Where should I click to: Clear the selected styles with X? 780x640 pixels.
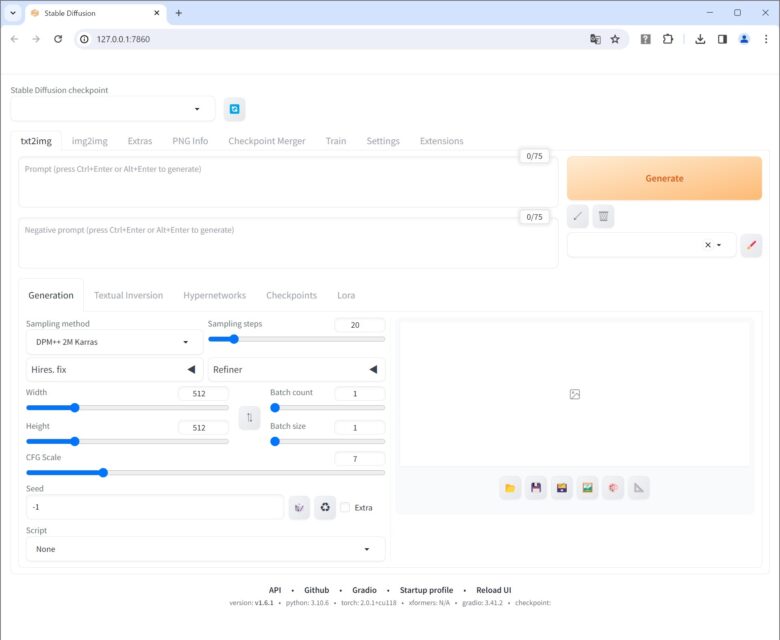pyautogui.click(x=707, y=245)
